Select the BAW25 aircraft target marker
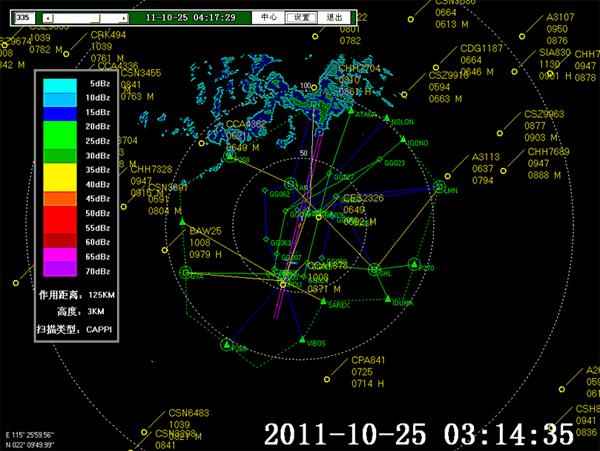Viewport: 600px width, 451px height. coord(165,250)
